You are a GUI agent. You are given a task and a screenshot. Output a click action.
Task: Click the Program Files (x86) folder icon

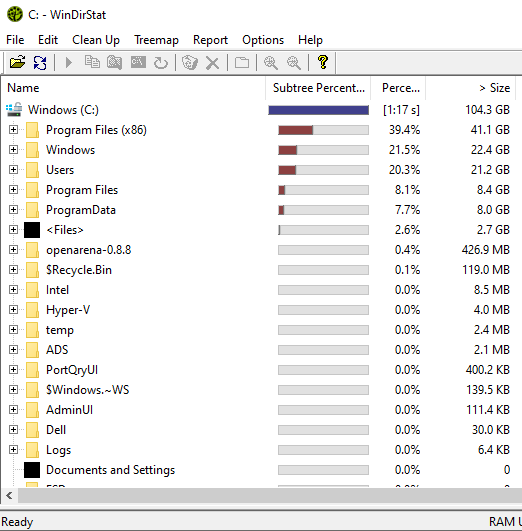(x=32, y=130)
